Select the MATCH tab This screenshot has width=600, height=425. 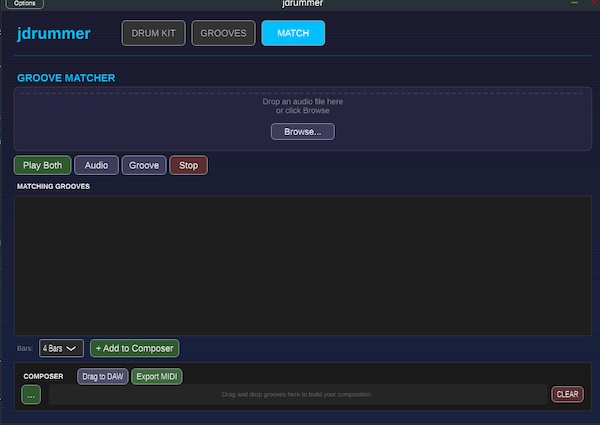point(293,33)
